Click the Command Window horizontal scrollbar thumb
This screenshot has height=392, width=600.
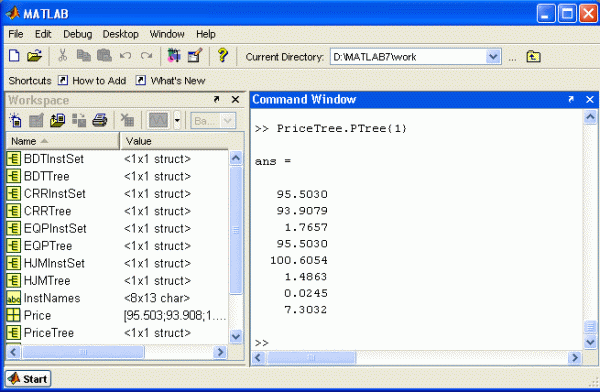pos(311,358)
